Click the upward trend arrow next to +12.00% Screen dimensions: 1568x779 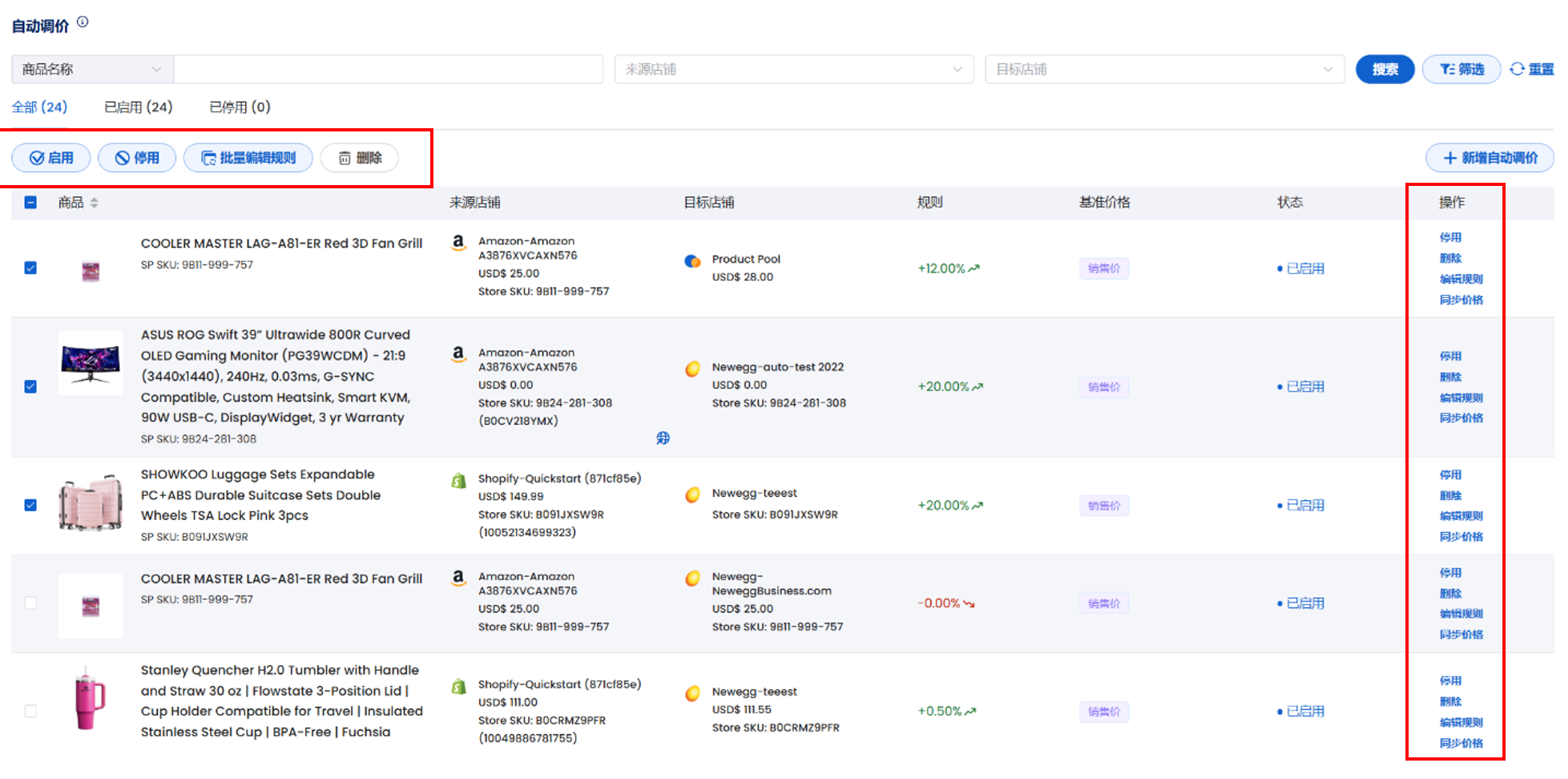click(x=974, y=268)
